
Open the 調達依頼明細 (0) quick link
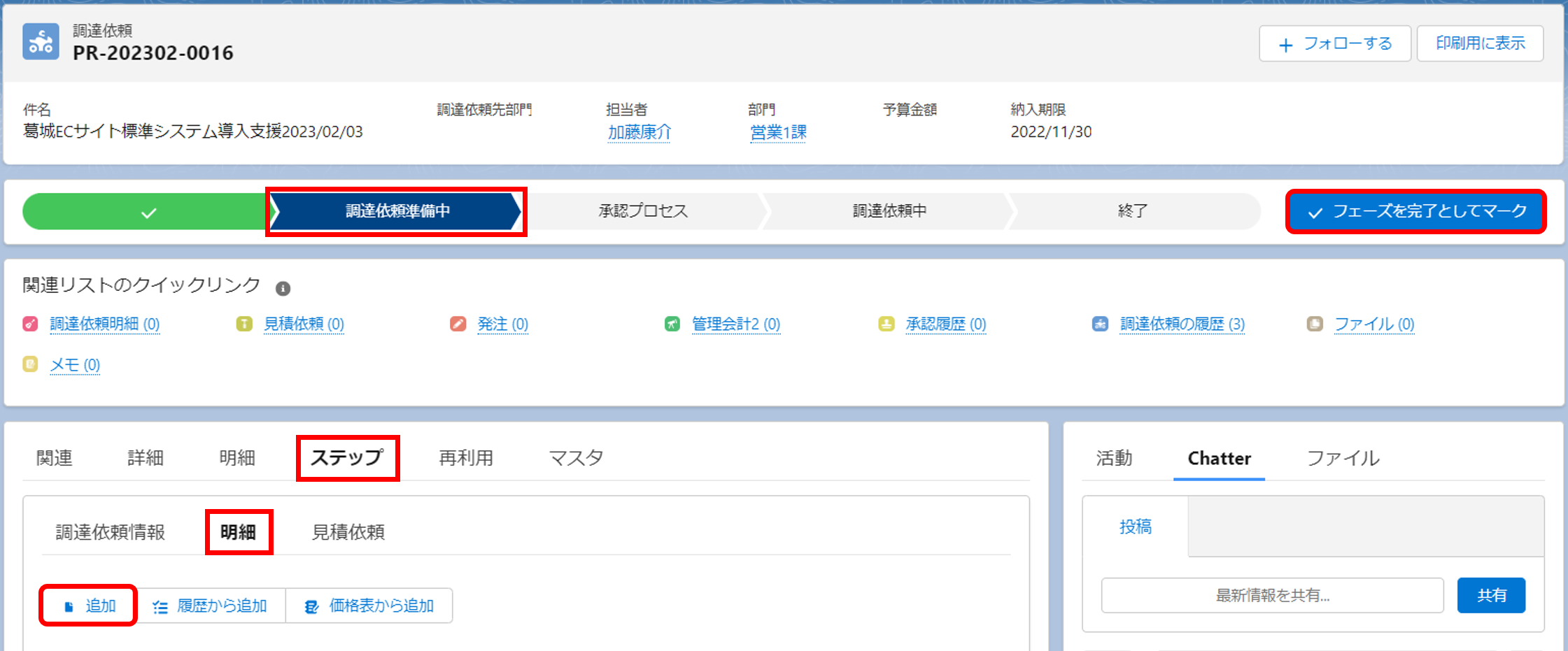click(x=105, y=324)
